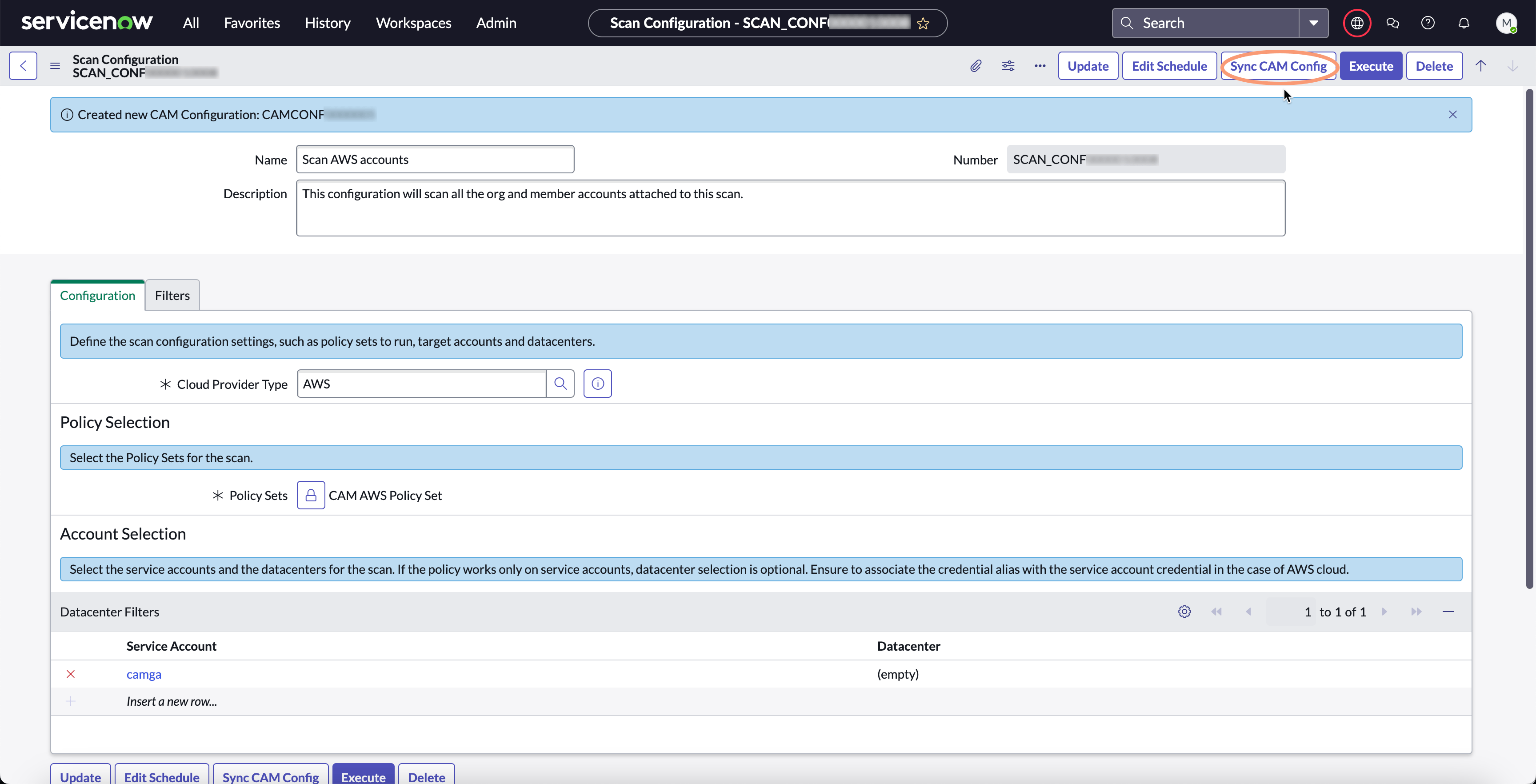Go to next page of Datacenter Filters
1536x784 pixels.
(1384, 612)
